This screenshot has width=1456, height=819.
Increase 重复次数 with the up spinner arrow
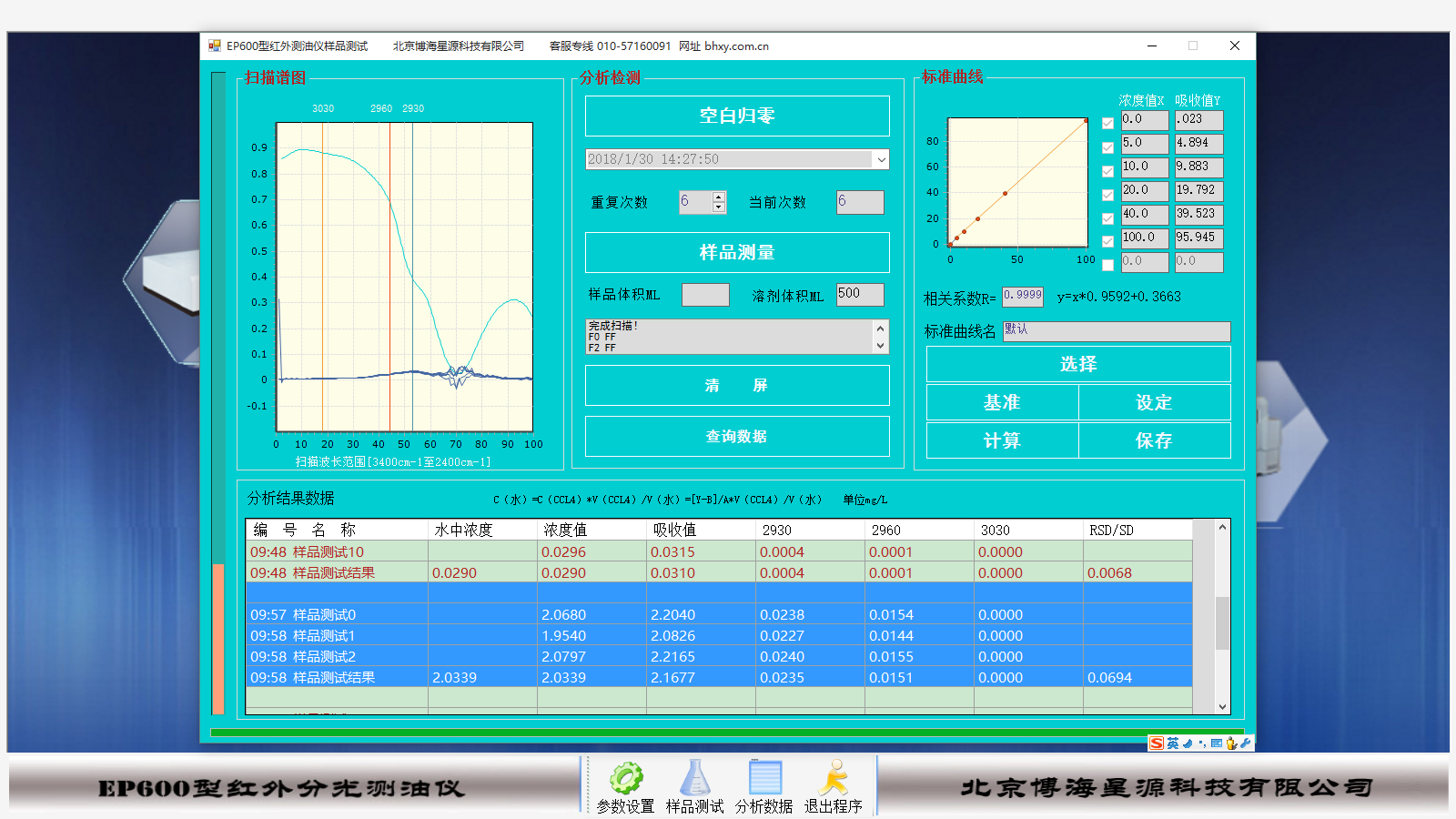click(x=719, y=197)
